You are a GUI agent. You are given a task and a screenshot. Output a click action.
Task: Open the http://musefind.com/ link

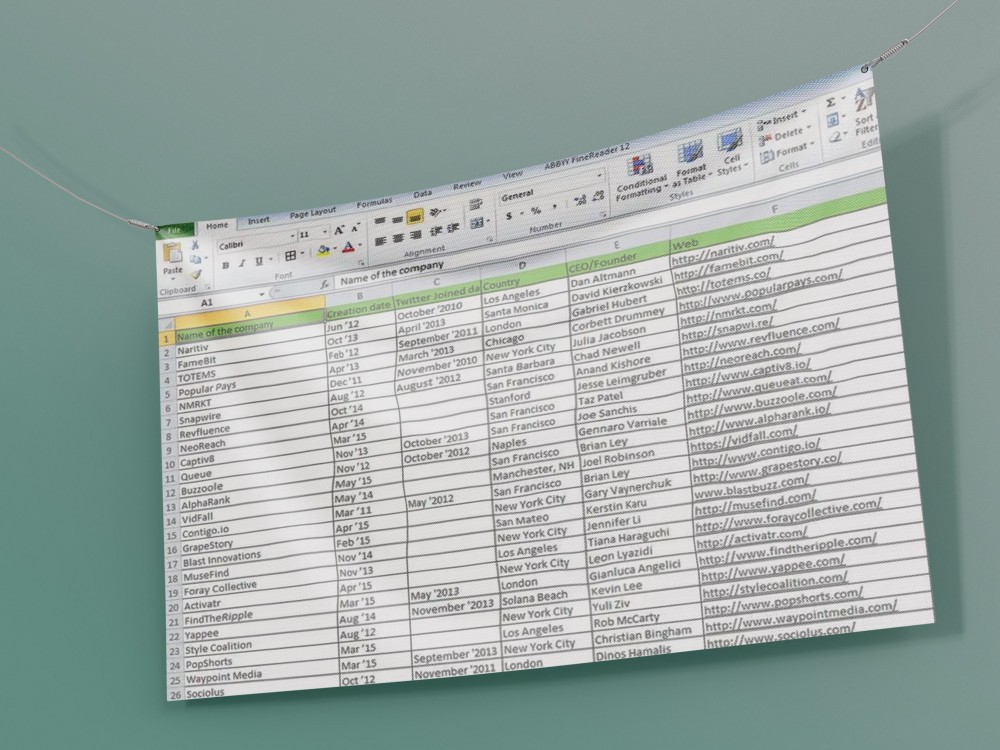756,504
